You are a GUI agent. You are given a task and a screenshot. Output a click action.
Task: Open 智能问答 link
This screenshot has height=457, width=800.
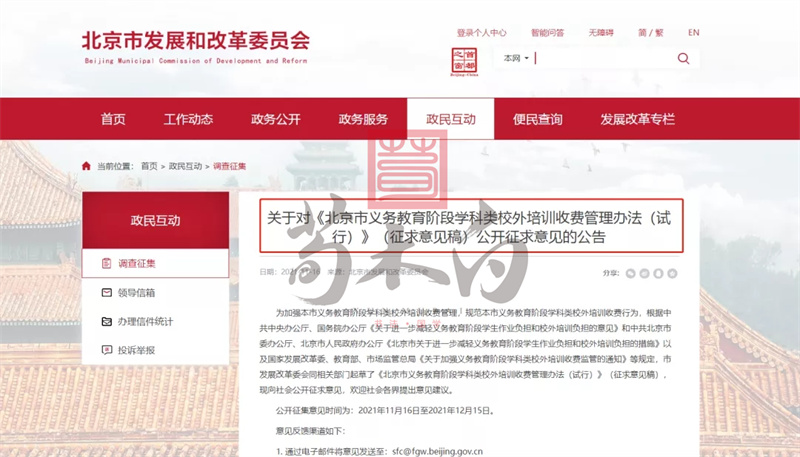pos(547,33)
